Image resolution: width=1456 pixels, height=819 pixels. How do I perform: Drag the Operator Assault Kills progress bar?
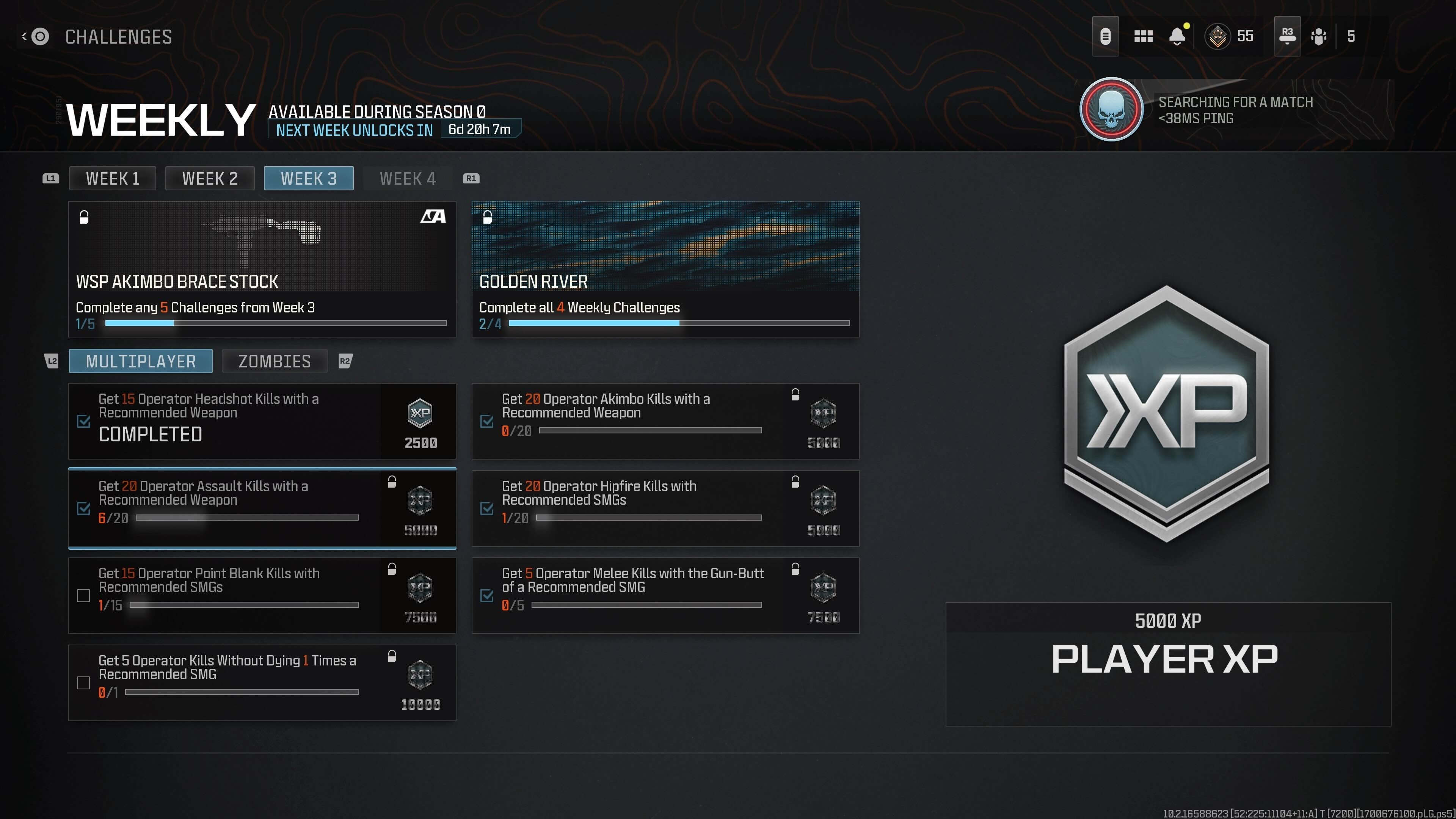point(244,517)
